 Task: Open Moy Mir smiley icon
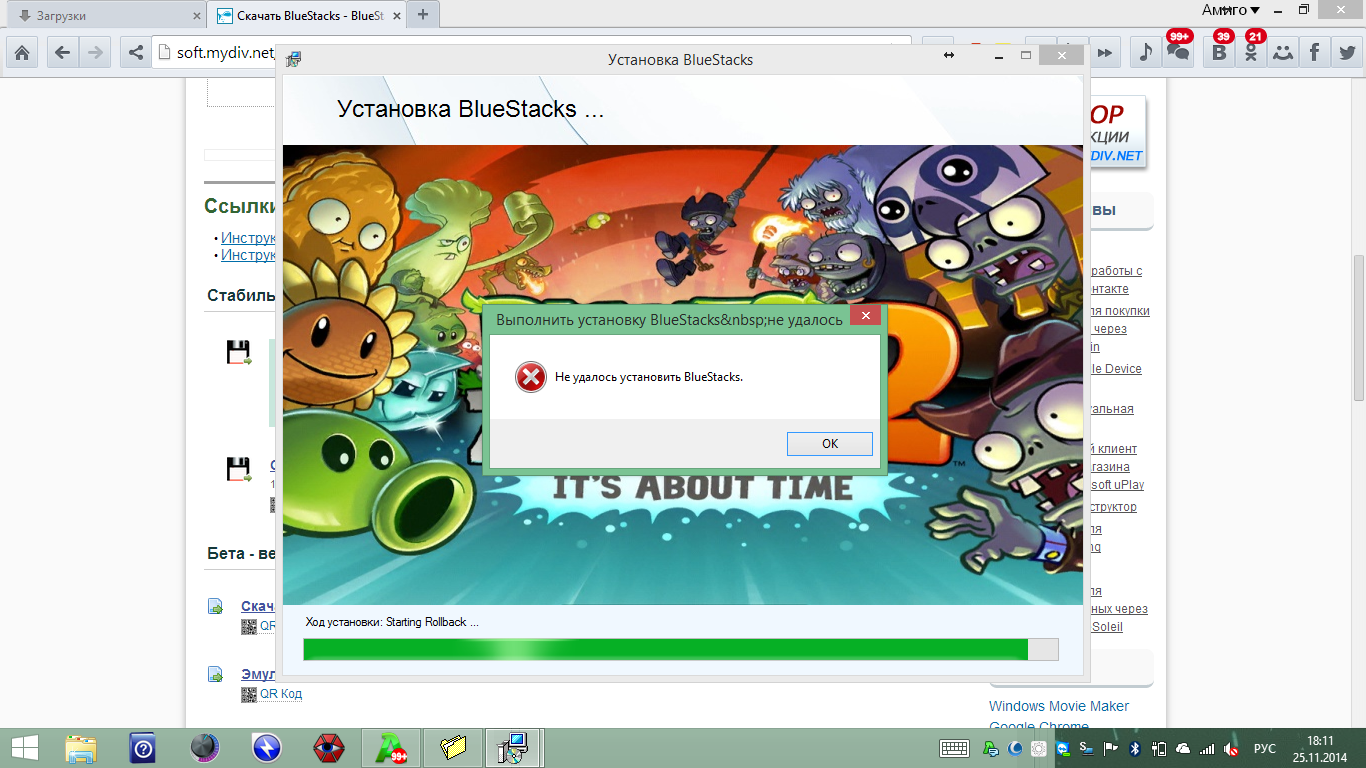click(1283, 52)
